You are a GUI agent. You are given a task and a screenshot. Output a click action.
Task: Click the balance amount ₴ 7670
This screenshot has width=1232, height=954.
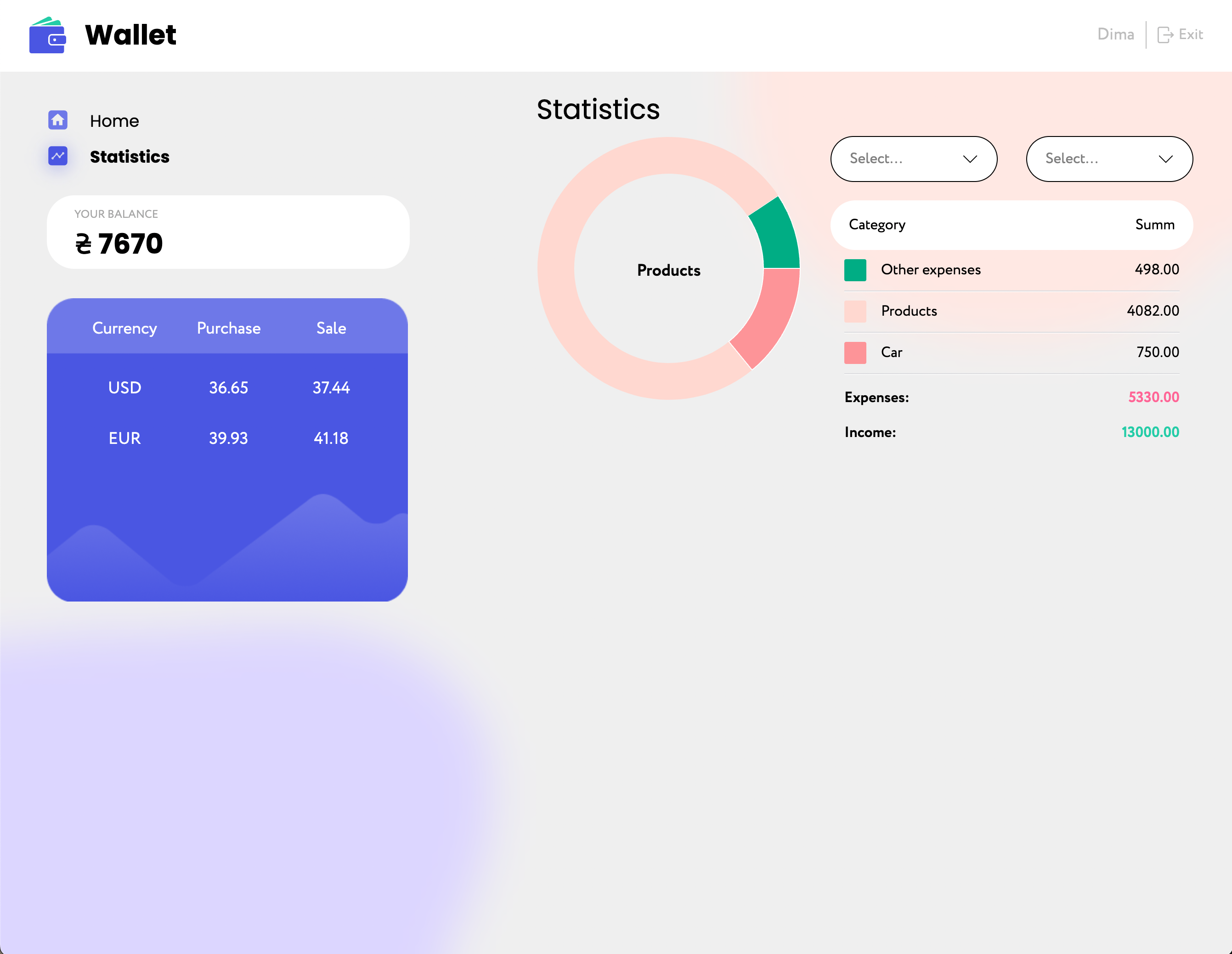tap(119, 244)
